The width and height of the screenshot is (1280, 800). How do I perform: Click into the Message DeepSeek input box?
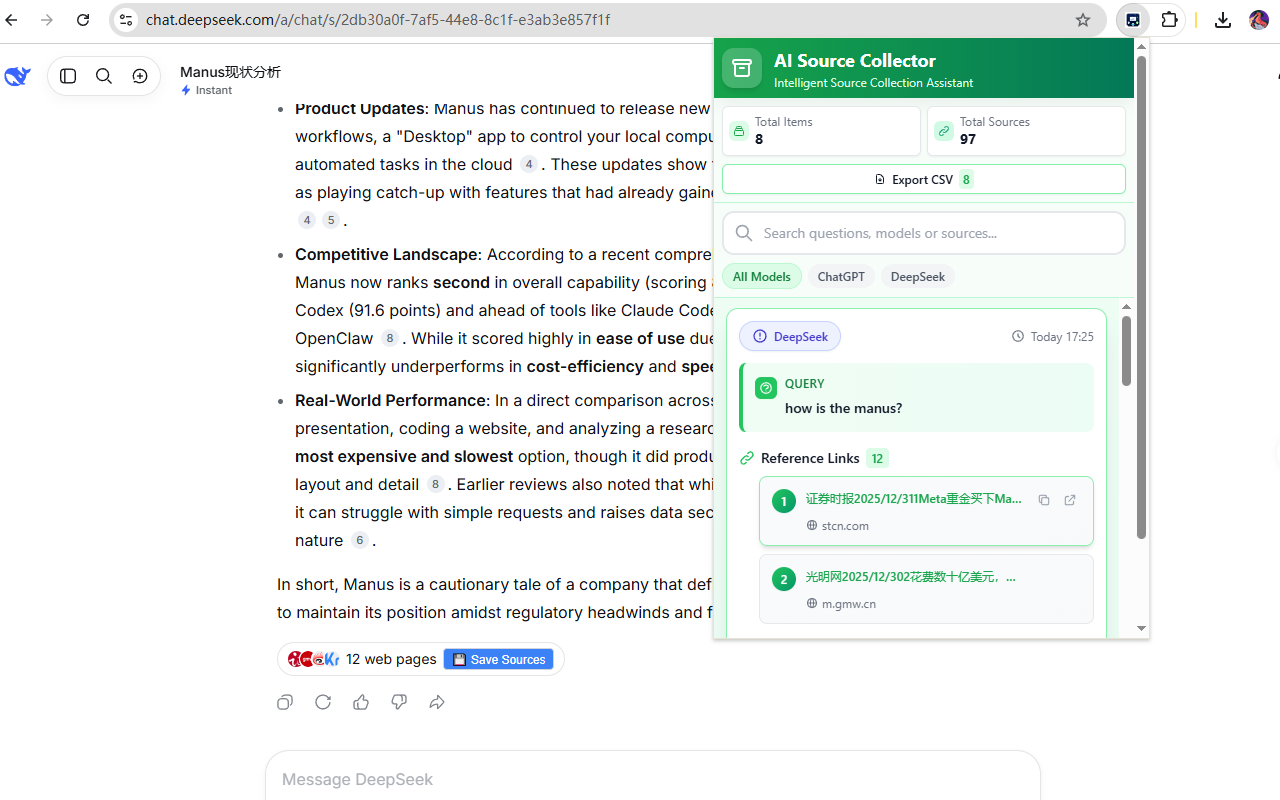click(x=652, y=779)
